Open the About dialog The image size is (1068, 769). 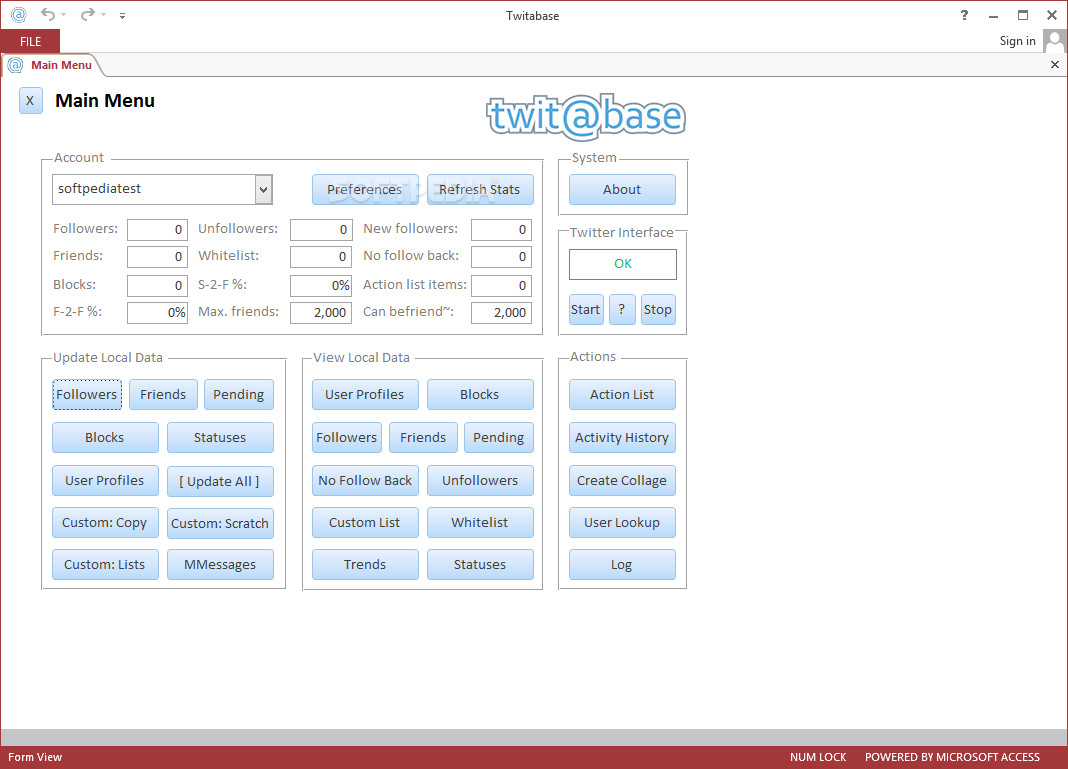point(622,189)
